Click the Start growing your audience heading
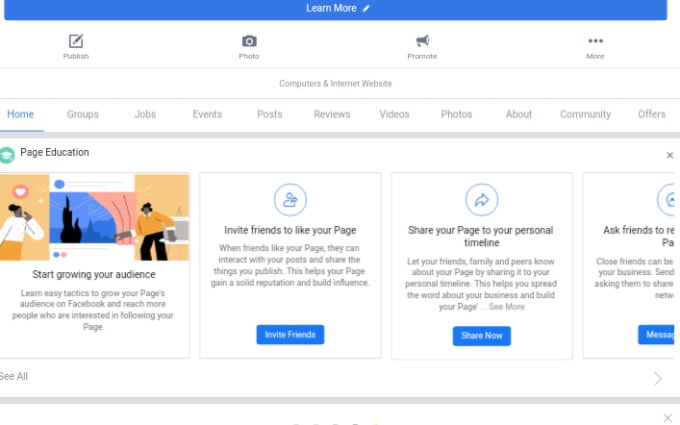Image resolution: width=680 pixels, height=425 pixels. click(x=94, y=275)
